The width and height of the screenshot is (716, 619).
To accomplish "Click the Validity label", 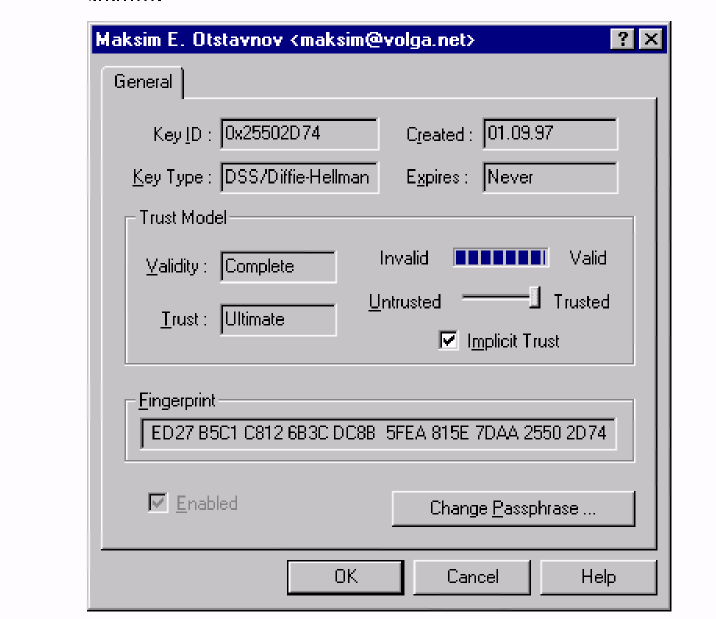I will pos(176,266).
